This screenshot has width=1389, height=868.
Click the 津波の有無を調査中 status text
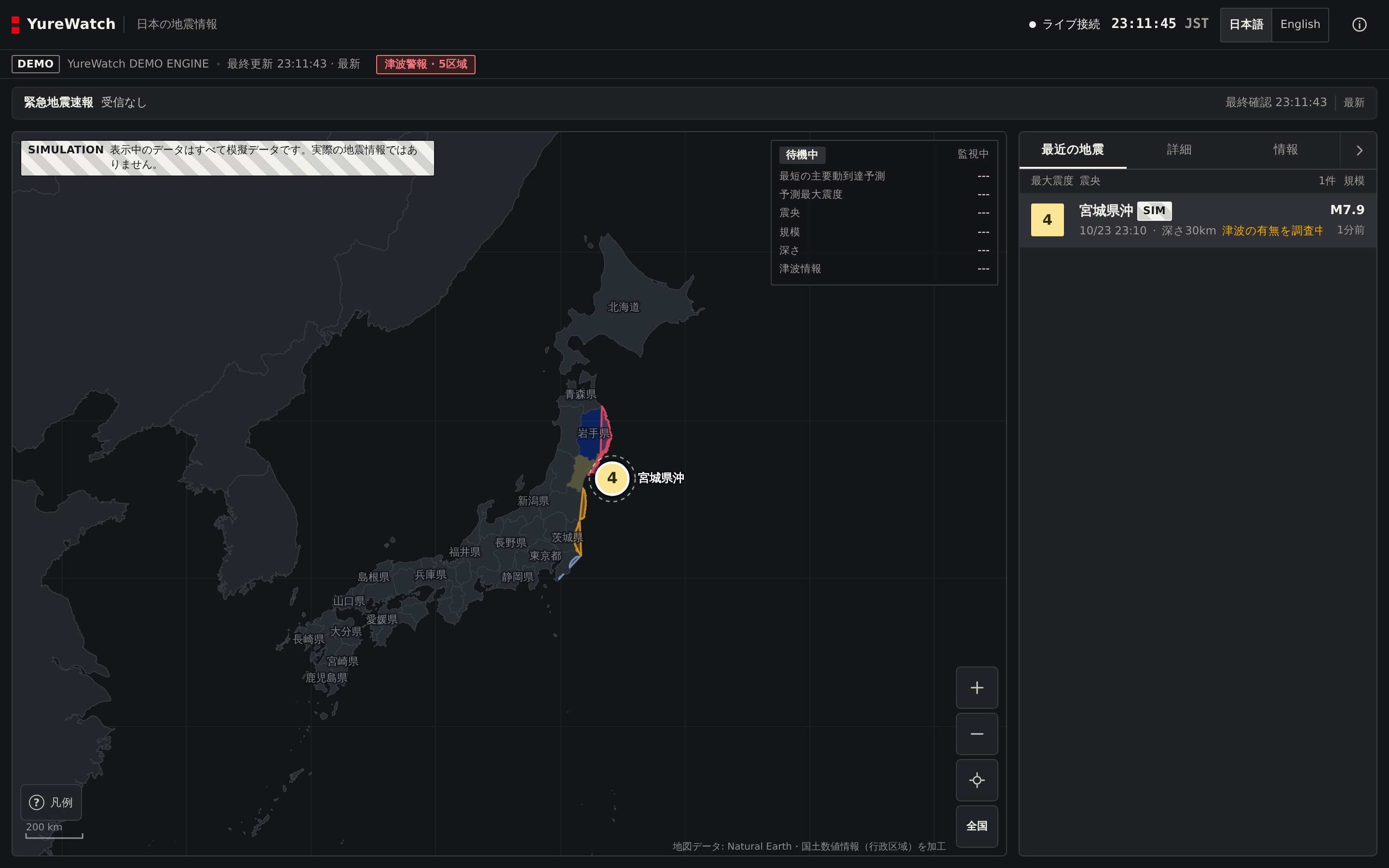pos(1272,230)
